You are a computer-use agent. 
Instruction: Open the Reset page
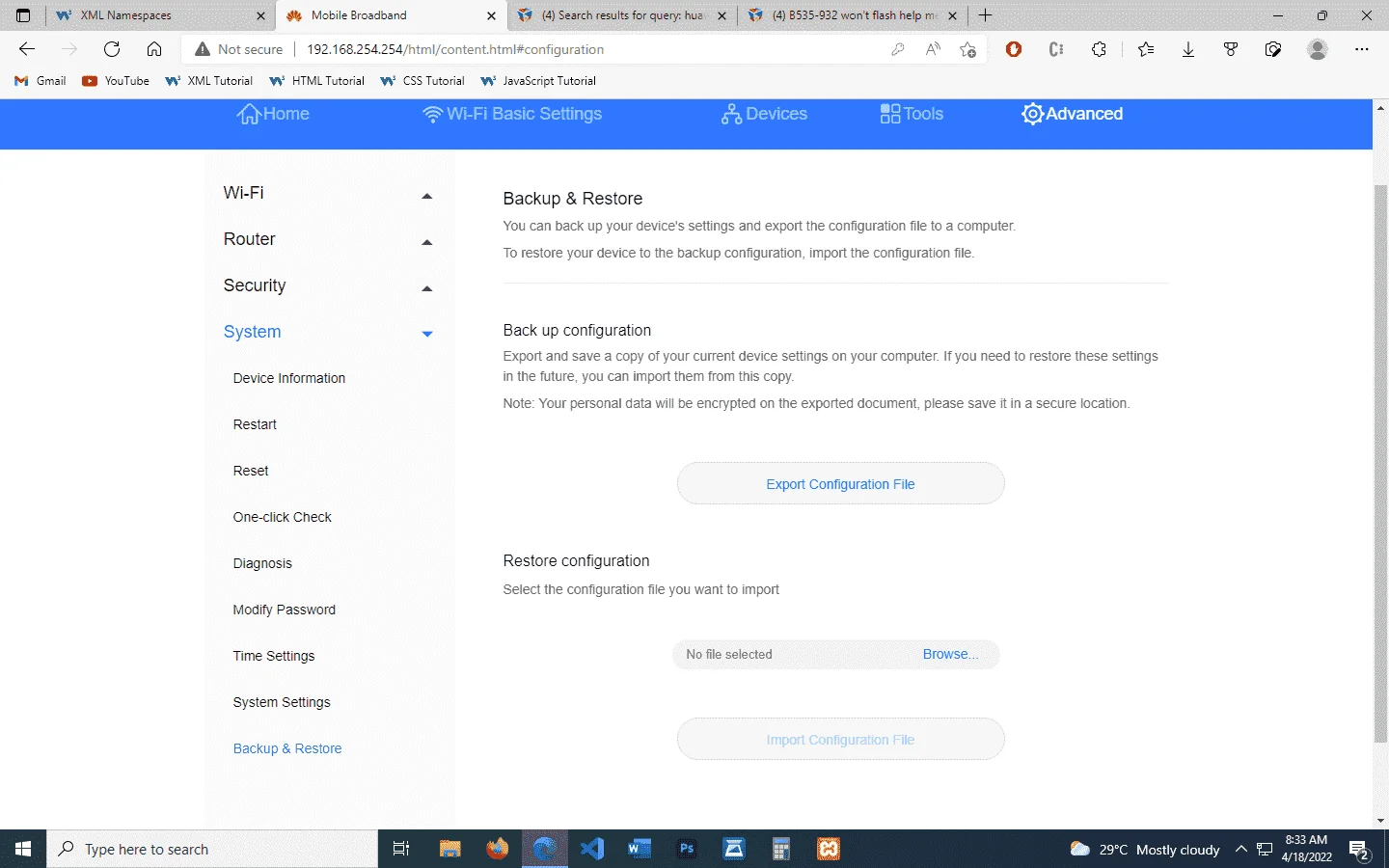(251, 471)
